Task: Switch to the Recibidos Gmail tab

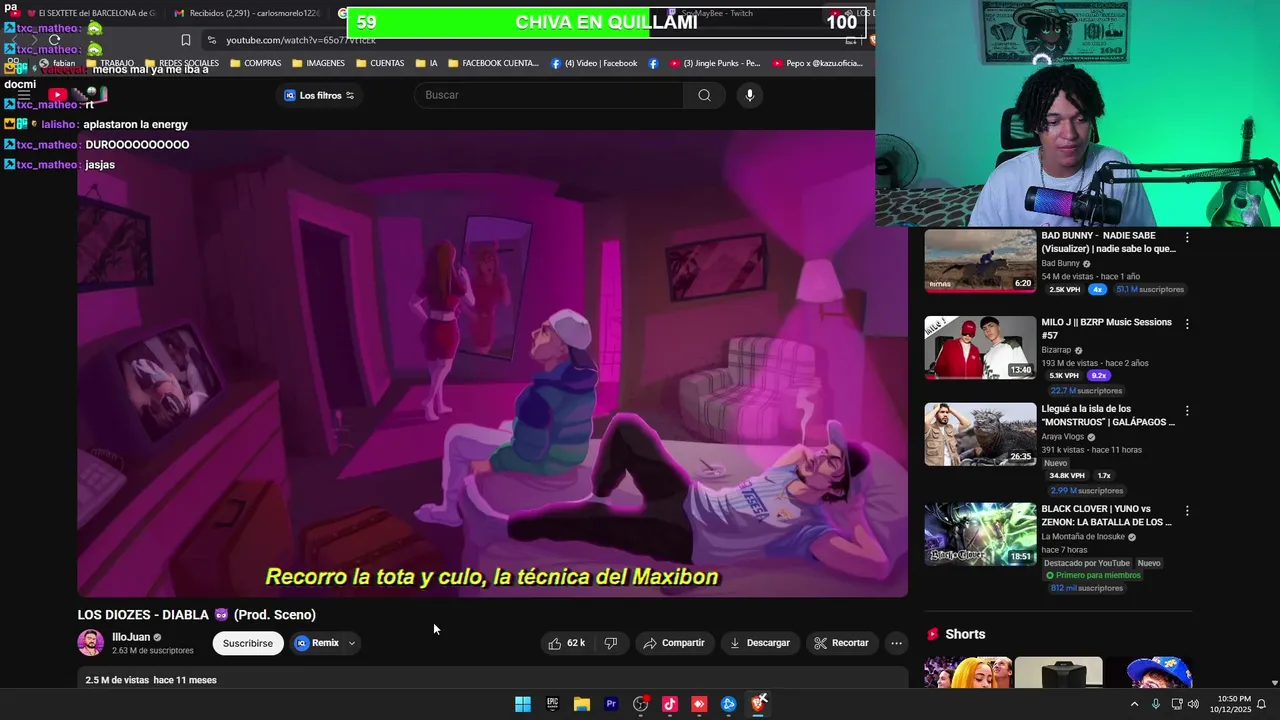Action: (247, 13)
